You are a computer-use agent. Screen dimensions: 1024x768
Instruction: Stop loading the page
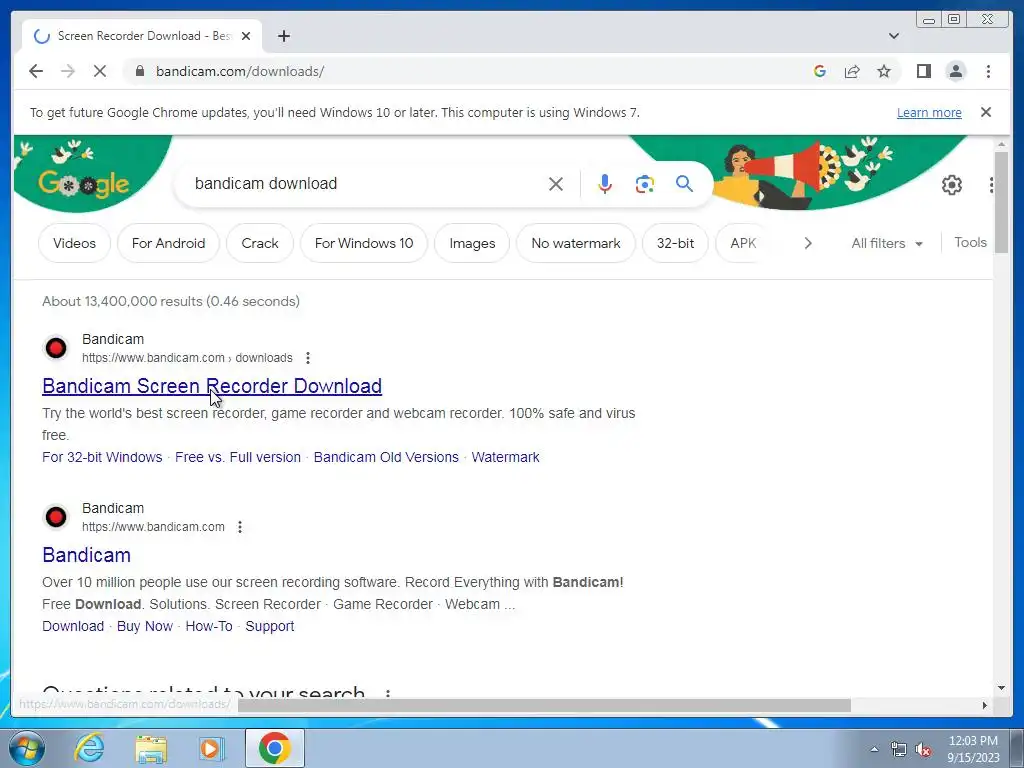[x=100, y=71]
